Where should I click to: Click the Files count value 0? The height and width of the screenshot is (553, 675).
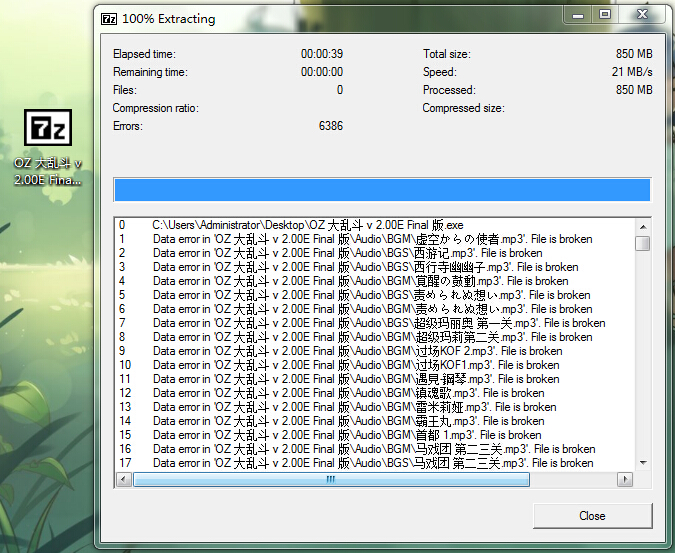(x=340, y=90)
